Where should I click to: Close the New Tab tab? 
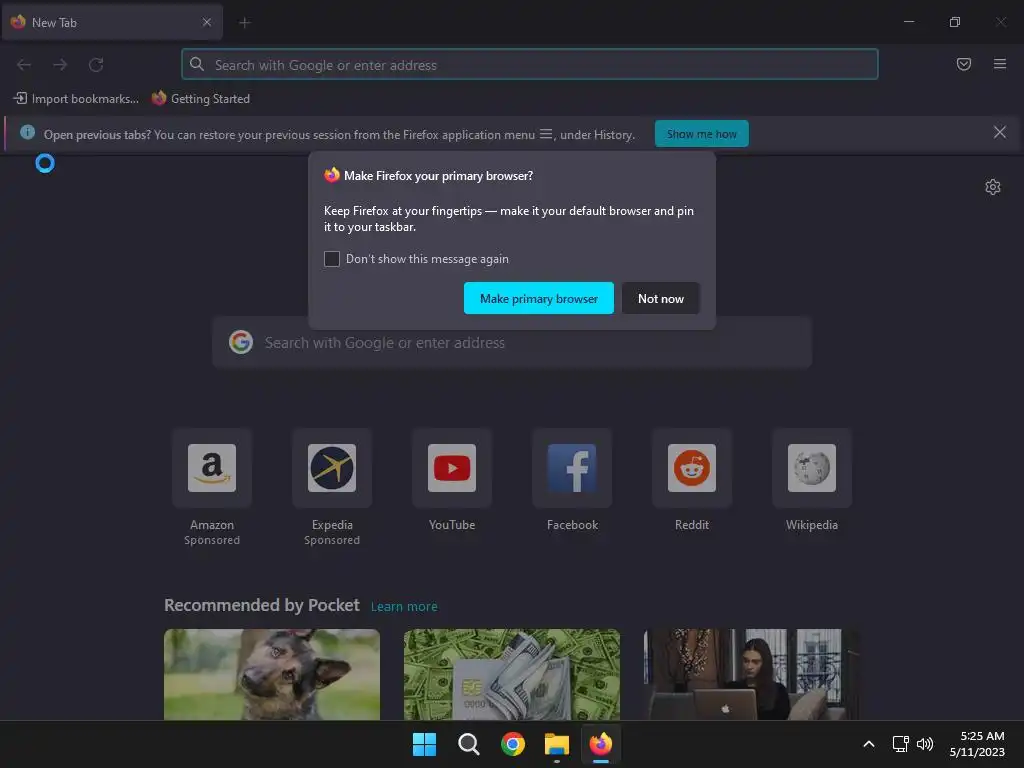[206, 22]
